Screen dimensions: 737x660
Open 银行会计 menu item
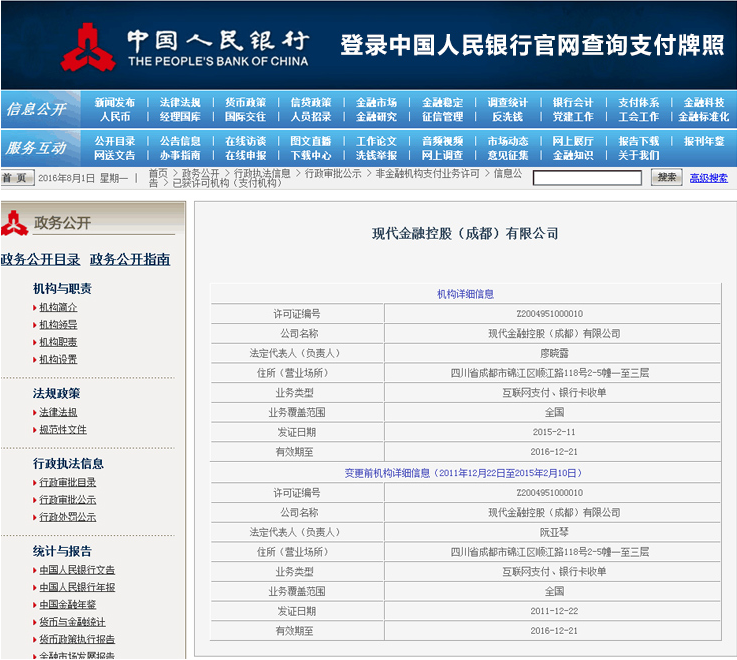pos(573,102)
